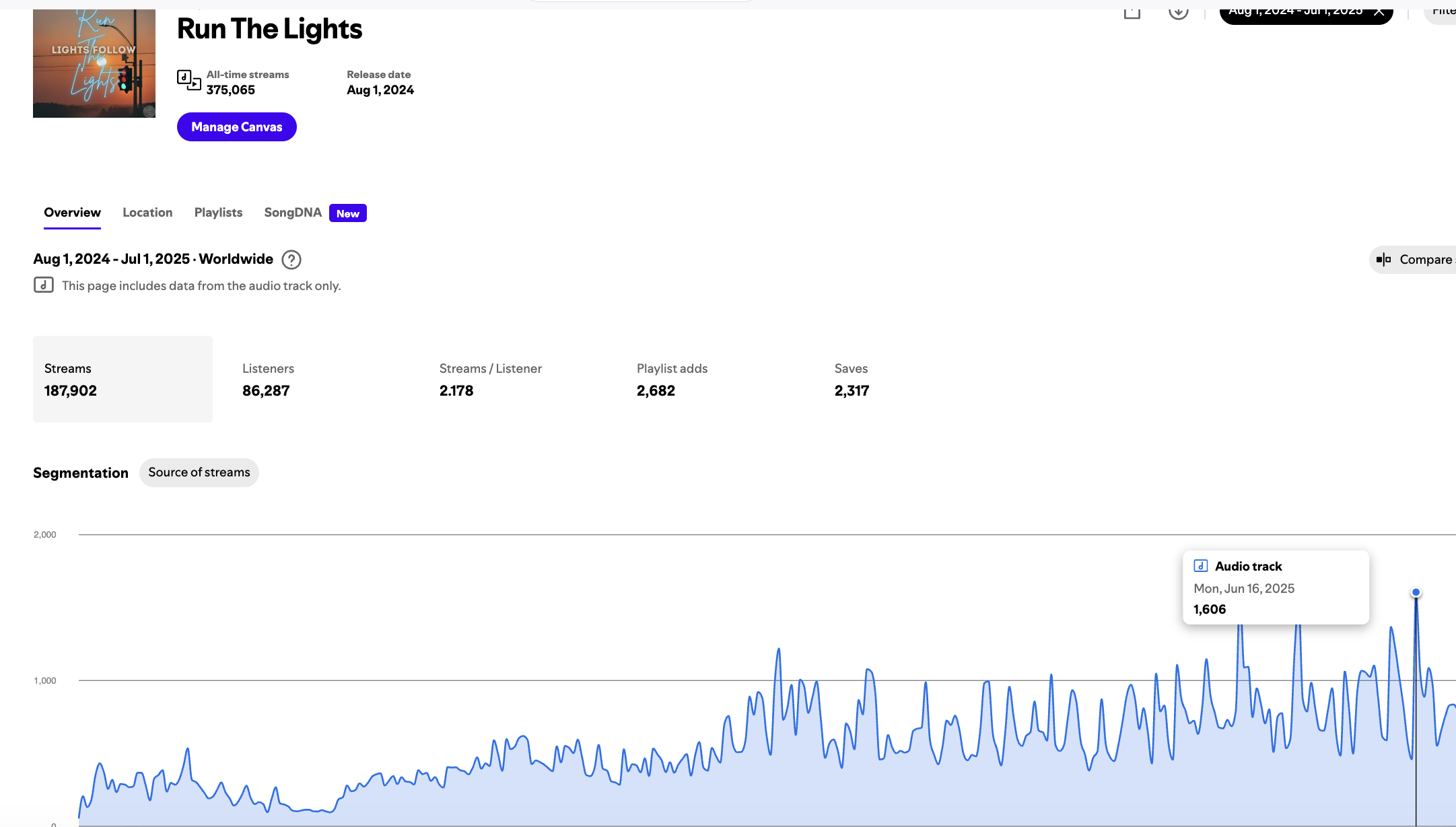This screenshot has width=1456, height=827.
Task: Select the Streams metric card
Action: click(123, 380)
